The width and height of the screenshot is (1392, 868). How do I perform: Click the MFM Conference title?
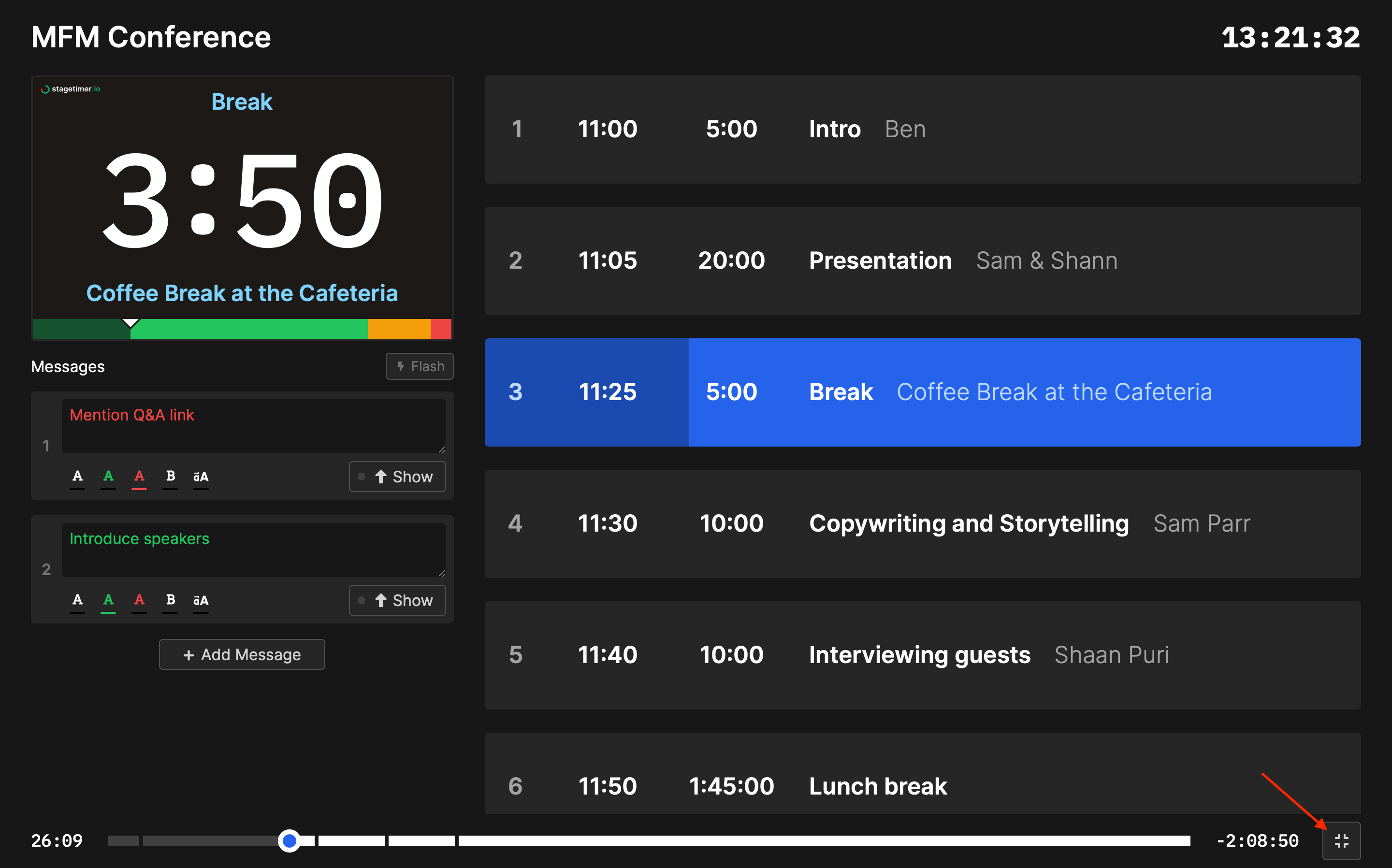point(151,37)
